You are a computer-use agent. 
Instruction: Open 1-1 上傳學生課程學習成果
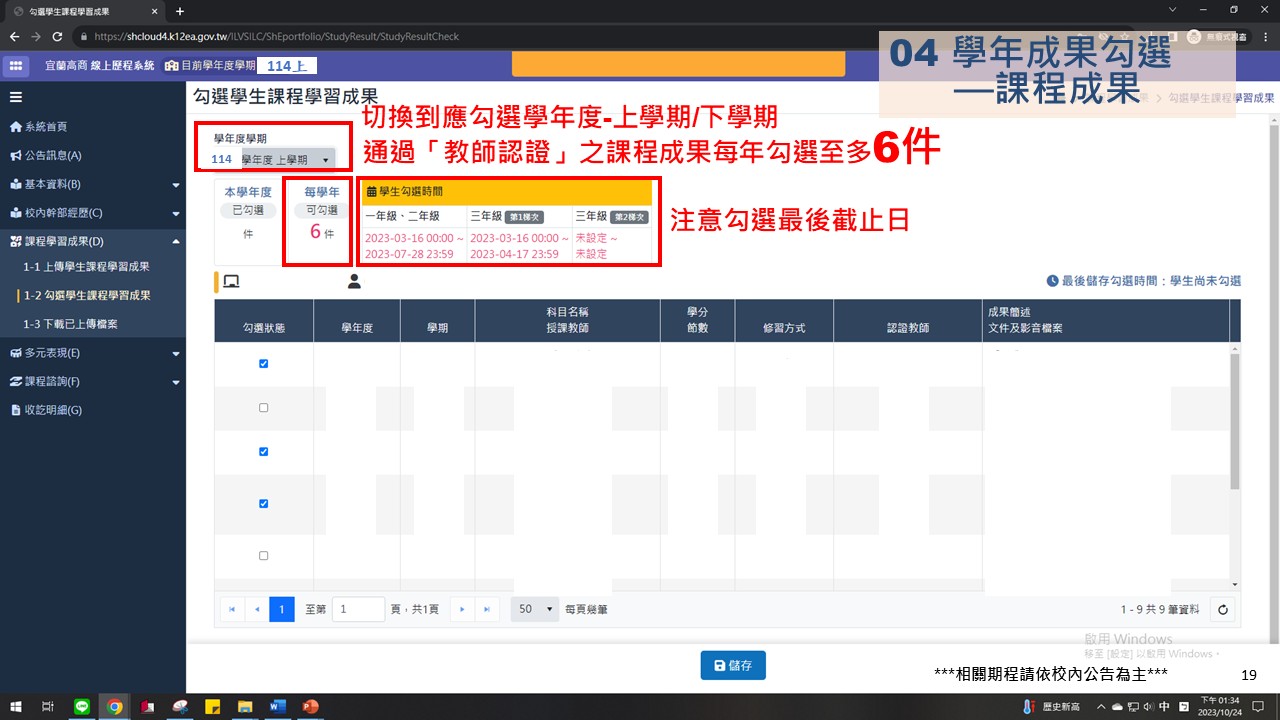(86, 267)
